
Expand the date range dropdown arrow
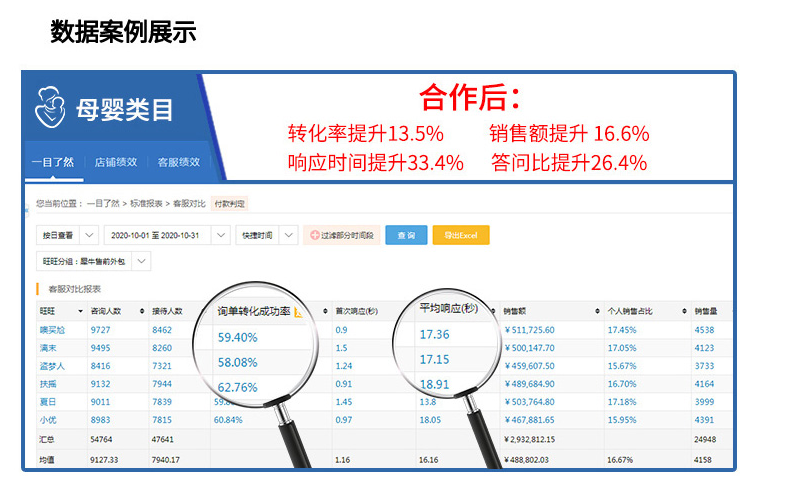[x=221, y=235]
